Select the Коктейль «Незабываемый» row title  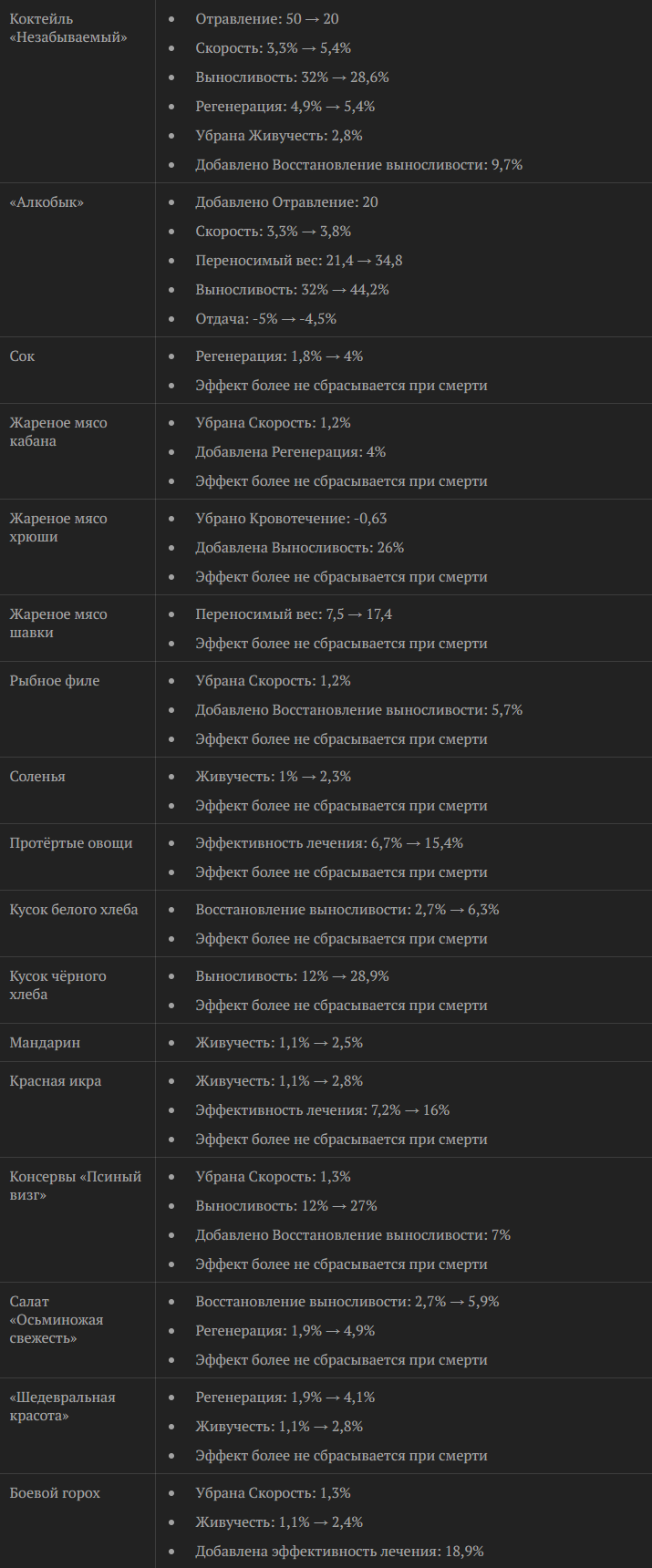pyautogui.click(x=68, y=28)
